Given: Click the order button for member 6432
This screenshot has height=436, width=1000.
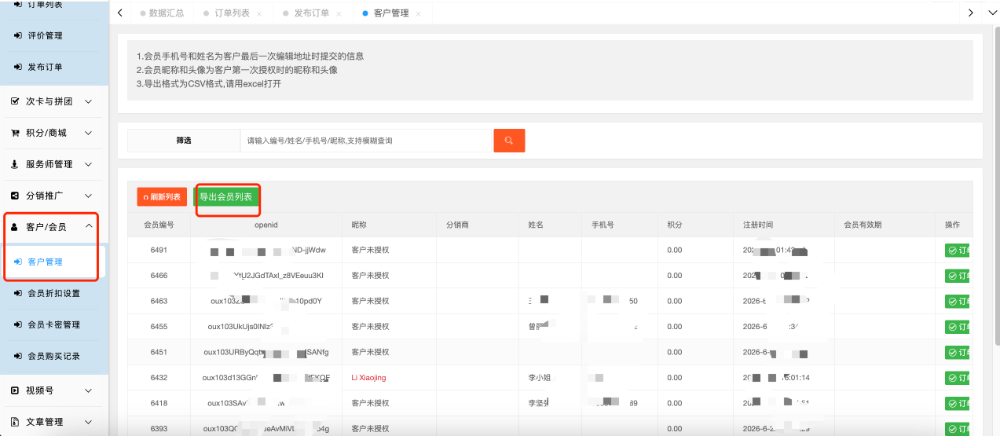Looking at the screenshot, I should click(957, 378).
